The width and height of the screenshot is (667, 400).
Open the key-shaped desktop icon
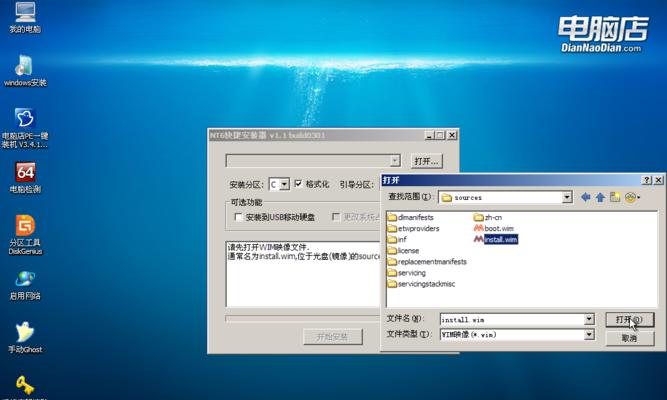pos(25,386)
